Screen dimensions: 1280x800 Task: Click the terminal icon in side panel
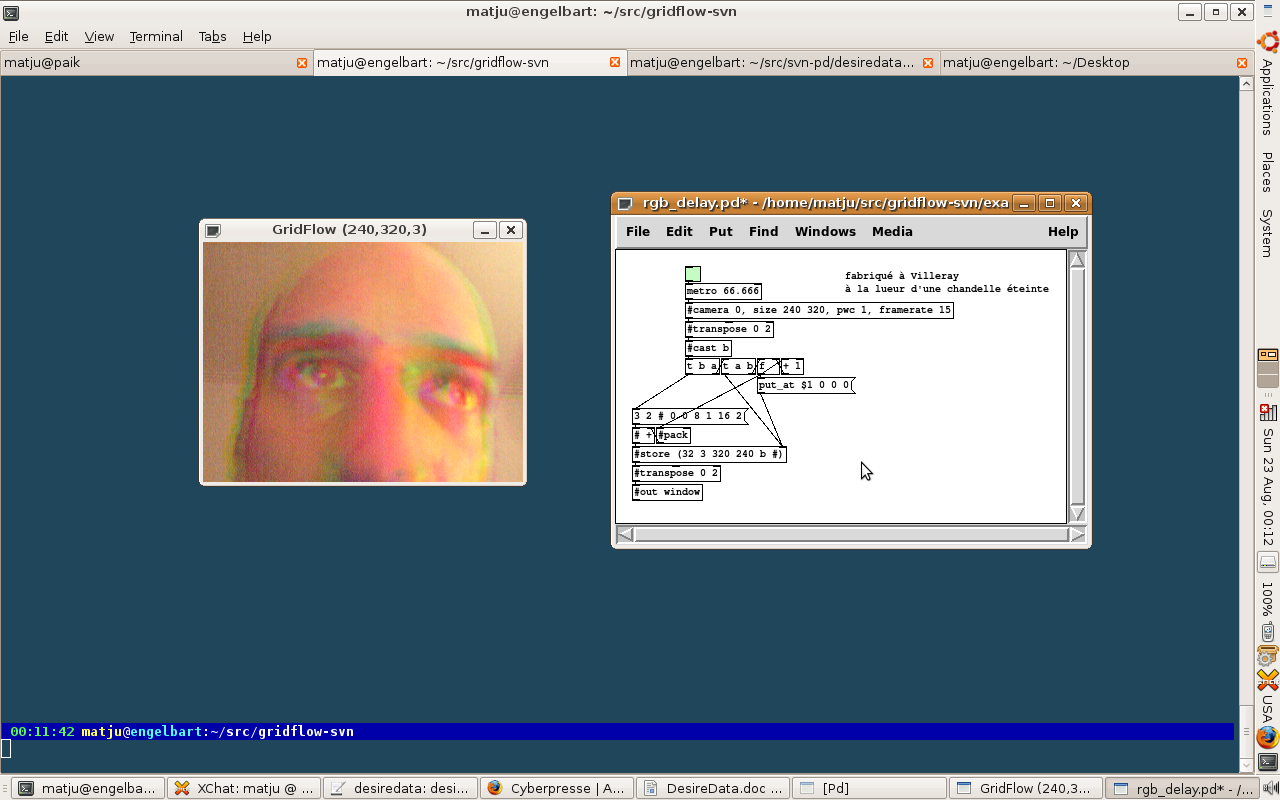[1267, 762]
